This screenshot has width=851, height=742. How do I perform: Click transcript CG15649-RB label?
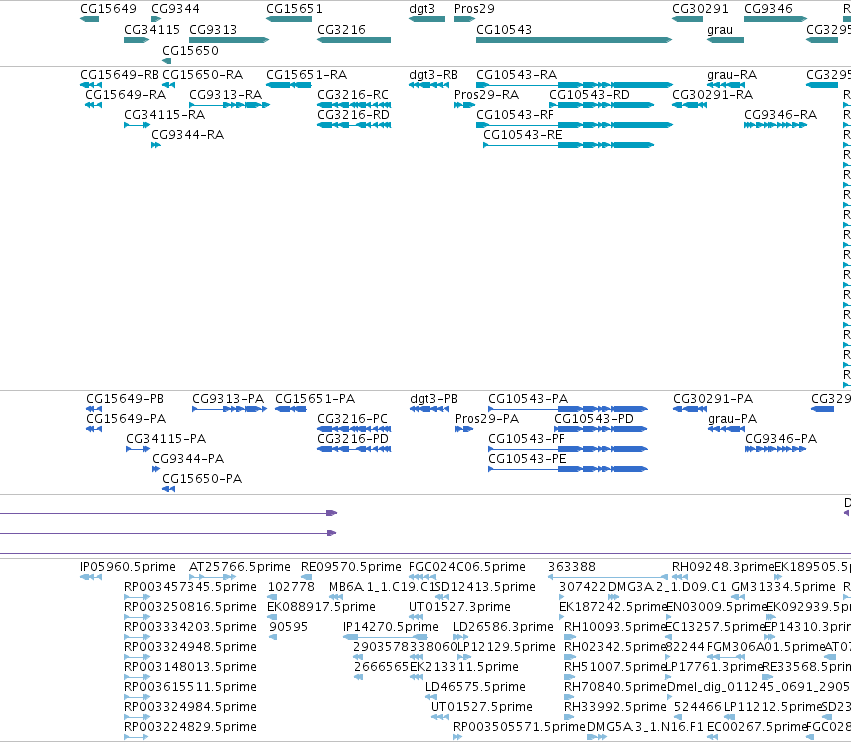click(119, 75)
